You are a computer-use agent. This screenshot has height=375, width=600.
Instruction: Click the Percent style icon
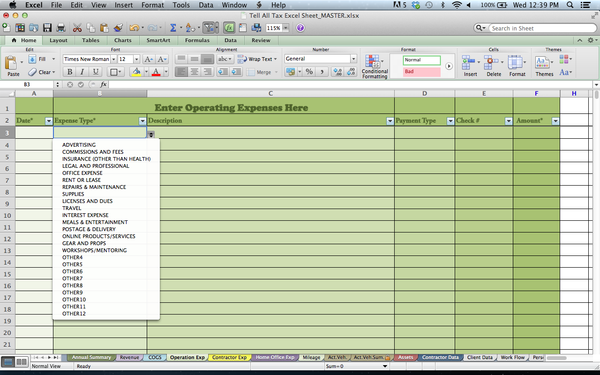309,72
